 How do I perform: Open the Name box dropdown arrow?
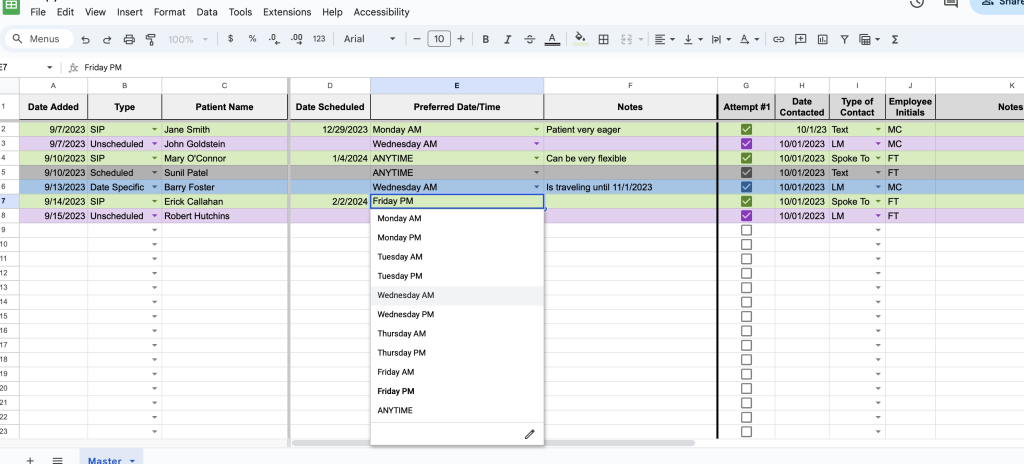49,67
